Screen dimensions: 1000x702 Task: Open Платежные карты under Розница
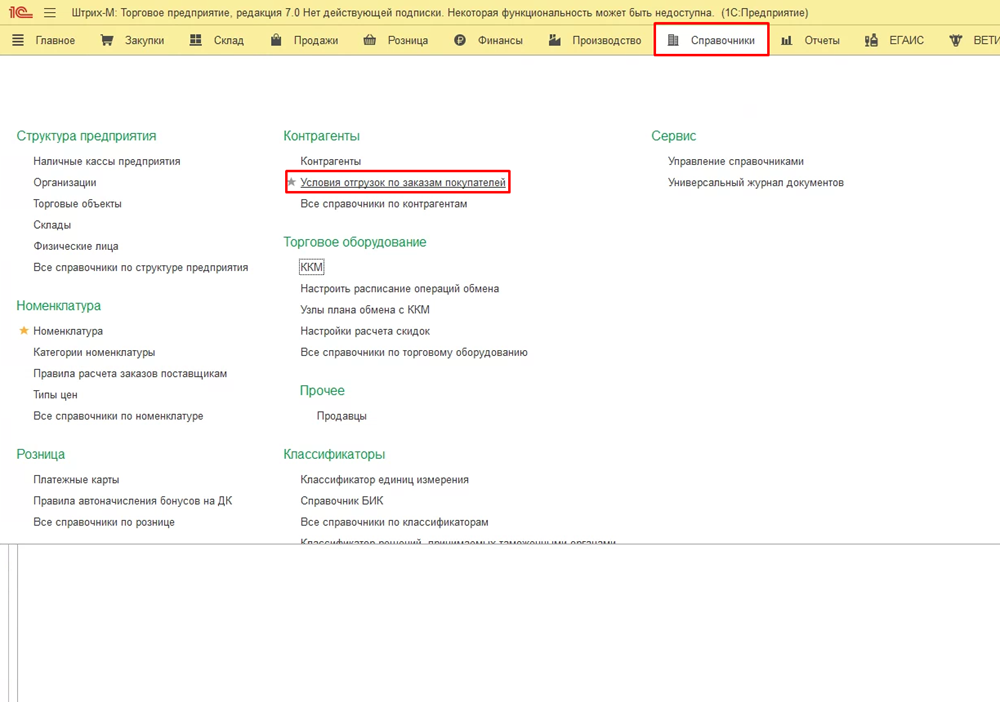[x=76, y=480]
